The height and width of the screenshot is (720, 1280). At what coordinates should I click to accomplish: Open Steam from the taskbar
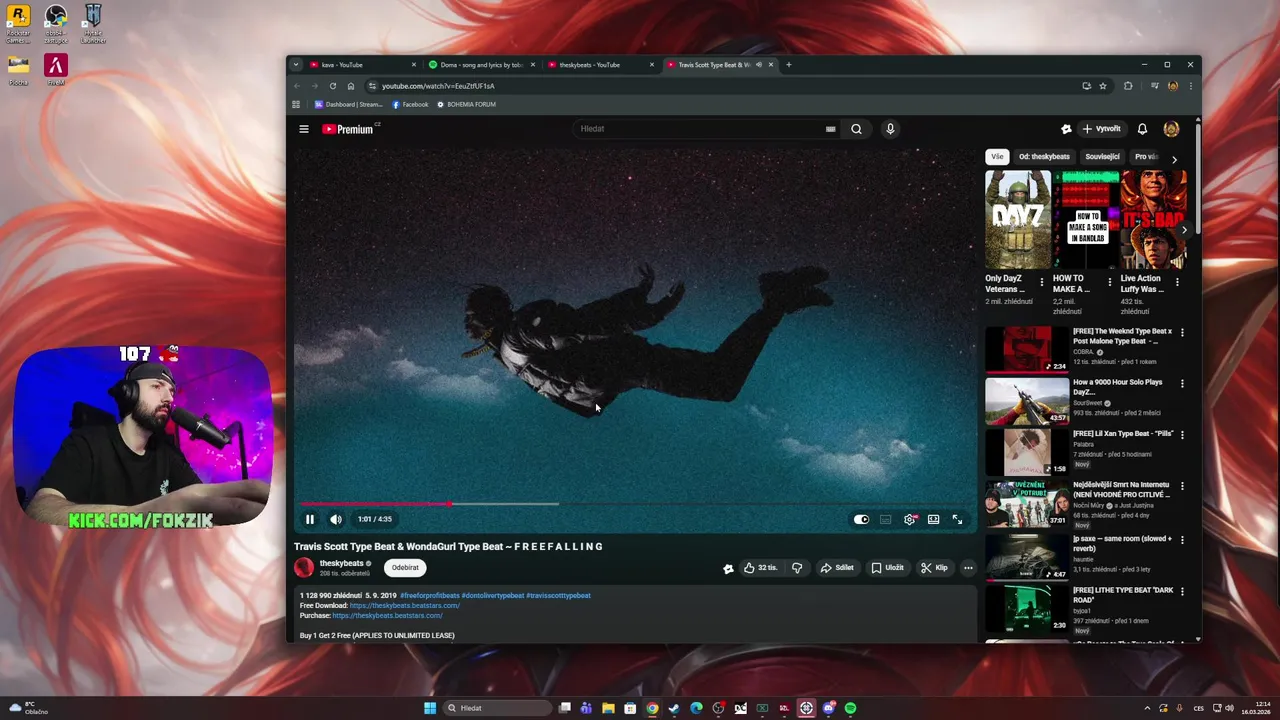coord(674,708)
